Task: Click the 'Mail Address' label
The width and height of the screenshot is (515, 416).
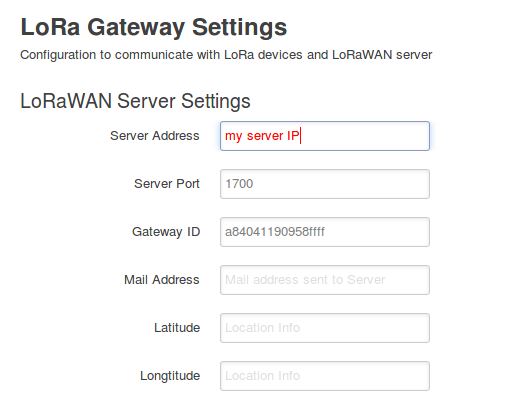Action: [162, 280]
